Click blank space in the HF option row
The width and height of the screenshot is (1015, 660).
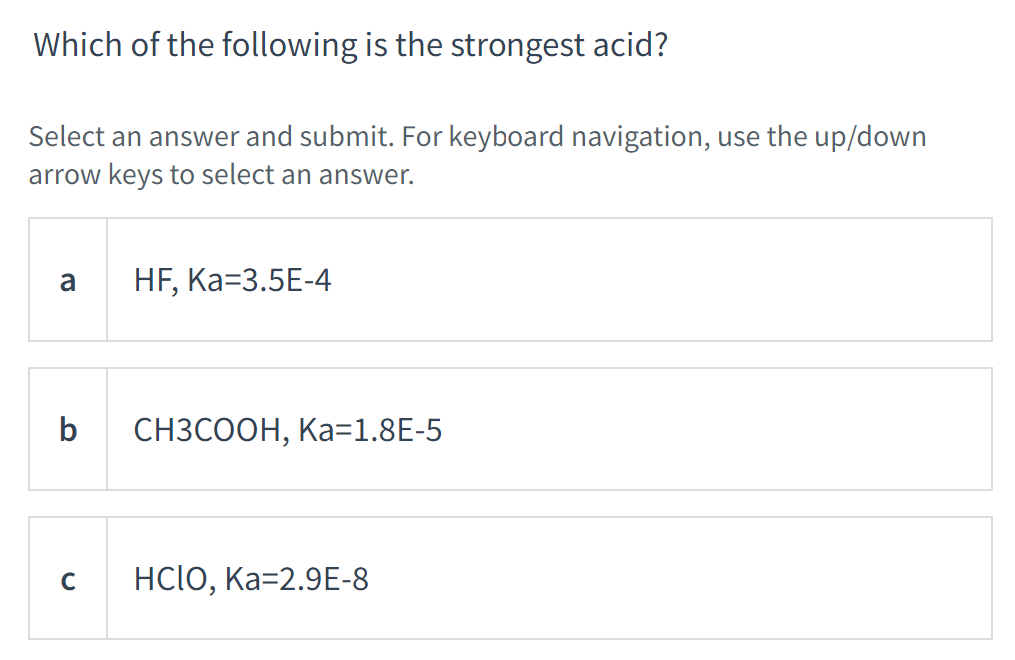700,280
